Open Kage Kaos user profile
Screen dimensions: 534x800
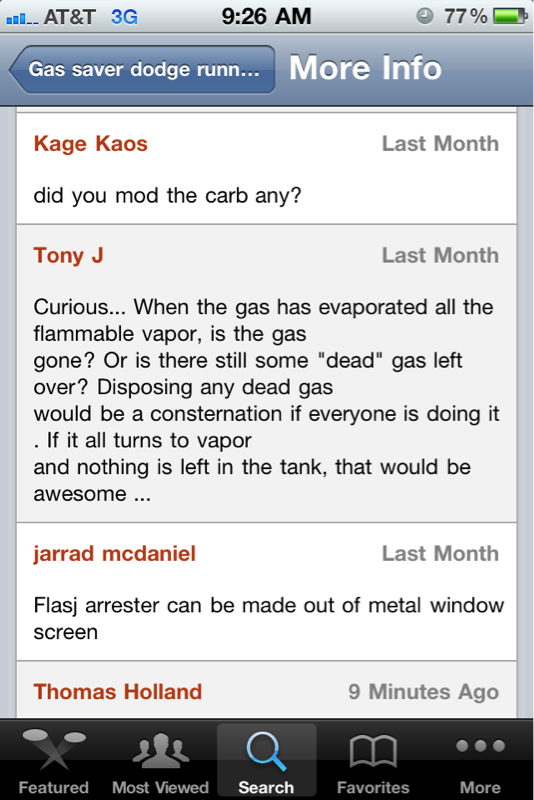(91, 144)
